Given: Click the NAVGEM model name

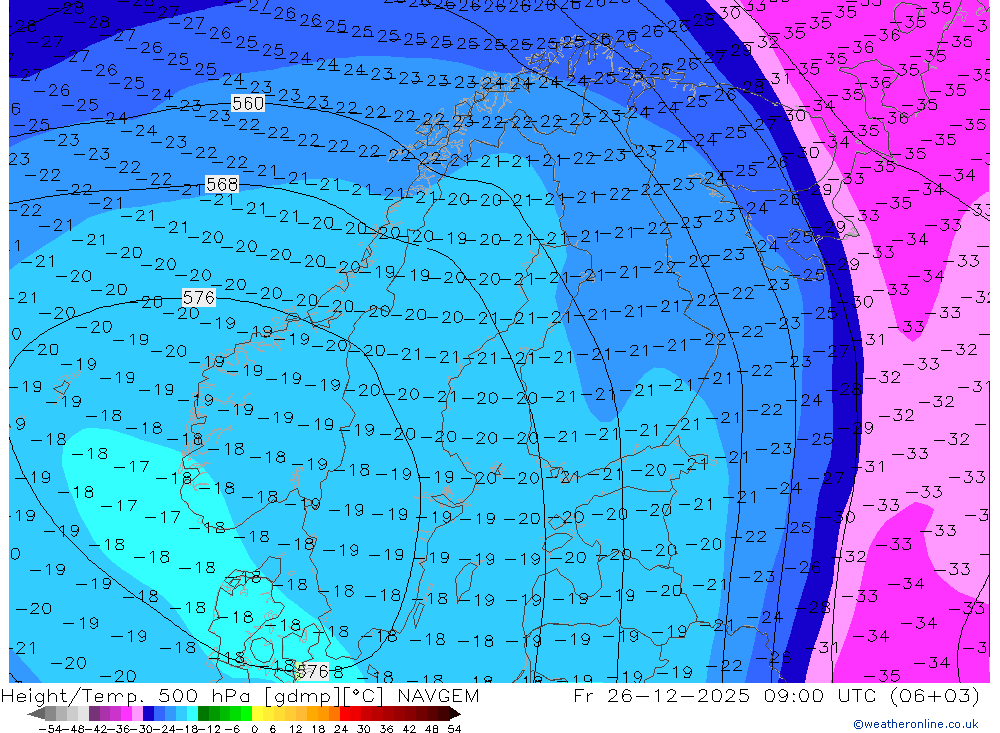Looking at the screenshot, I should pos(438,696).
